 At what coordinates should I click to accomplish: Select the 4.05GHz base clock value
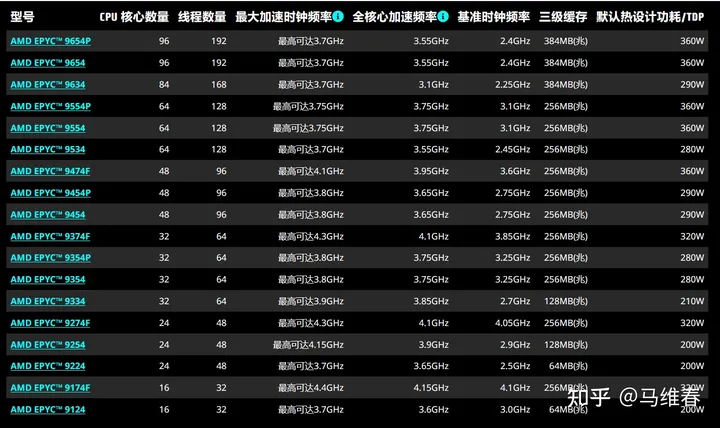click(512, 323)
